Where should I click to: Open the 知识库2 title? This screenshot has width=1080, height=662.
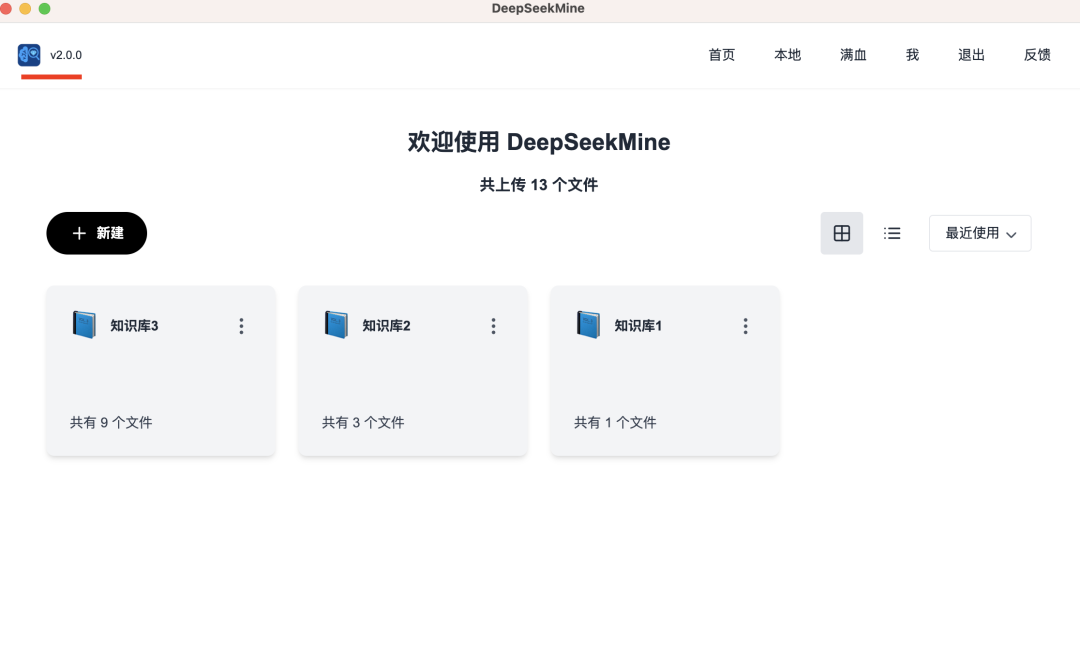(x=386, y=326)
